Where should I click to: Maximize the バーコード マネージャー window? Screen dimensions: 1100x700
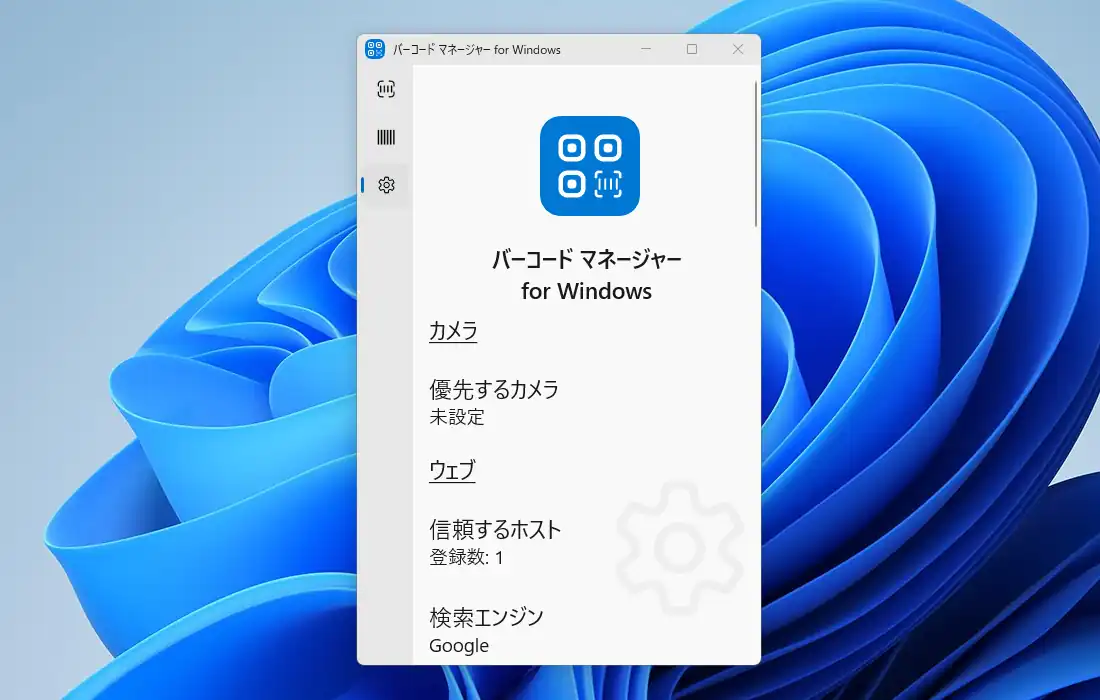[692, 49]
